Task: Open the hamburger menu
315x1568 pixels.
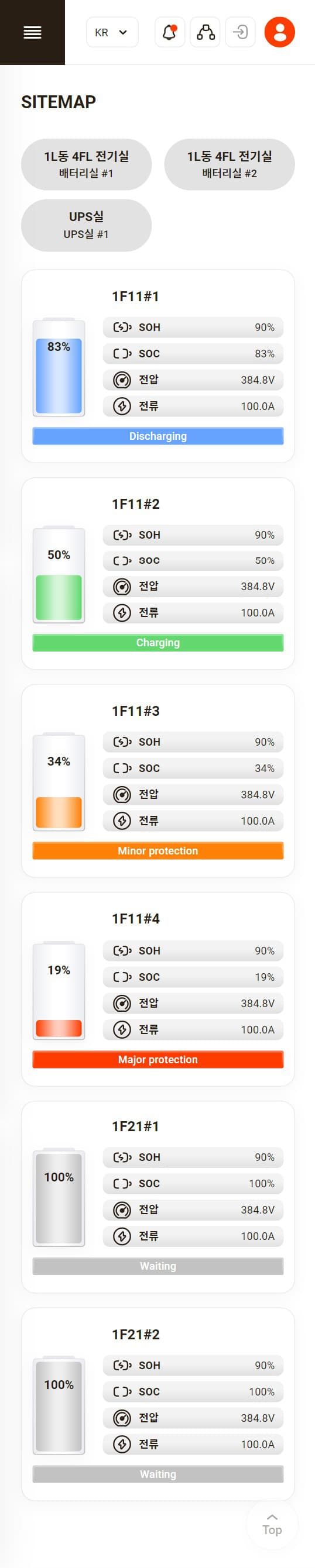Action: click(32, 32)
